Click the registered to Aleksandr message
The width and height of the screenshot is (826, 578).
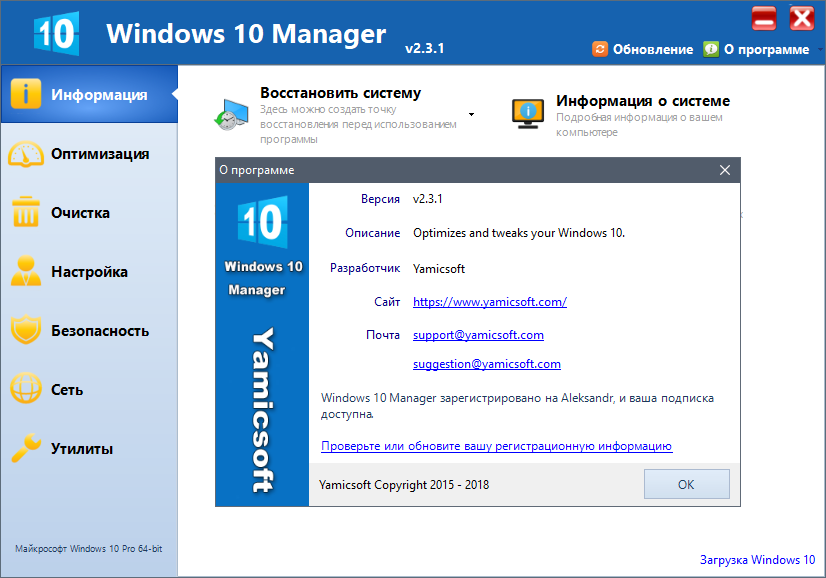pos(517,406)
